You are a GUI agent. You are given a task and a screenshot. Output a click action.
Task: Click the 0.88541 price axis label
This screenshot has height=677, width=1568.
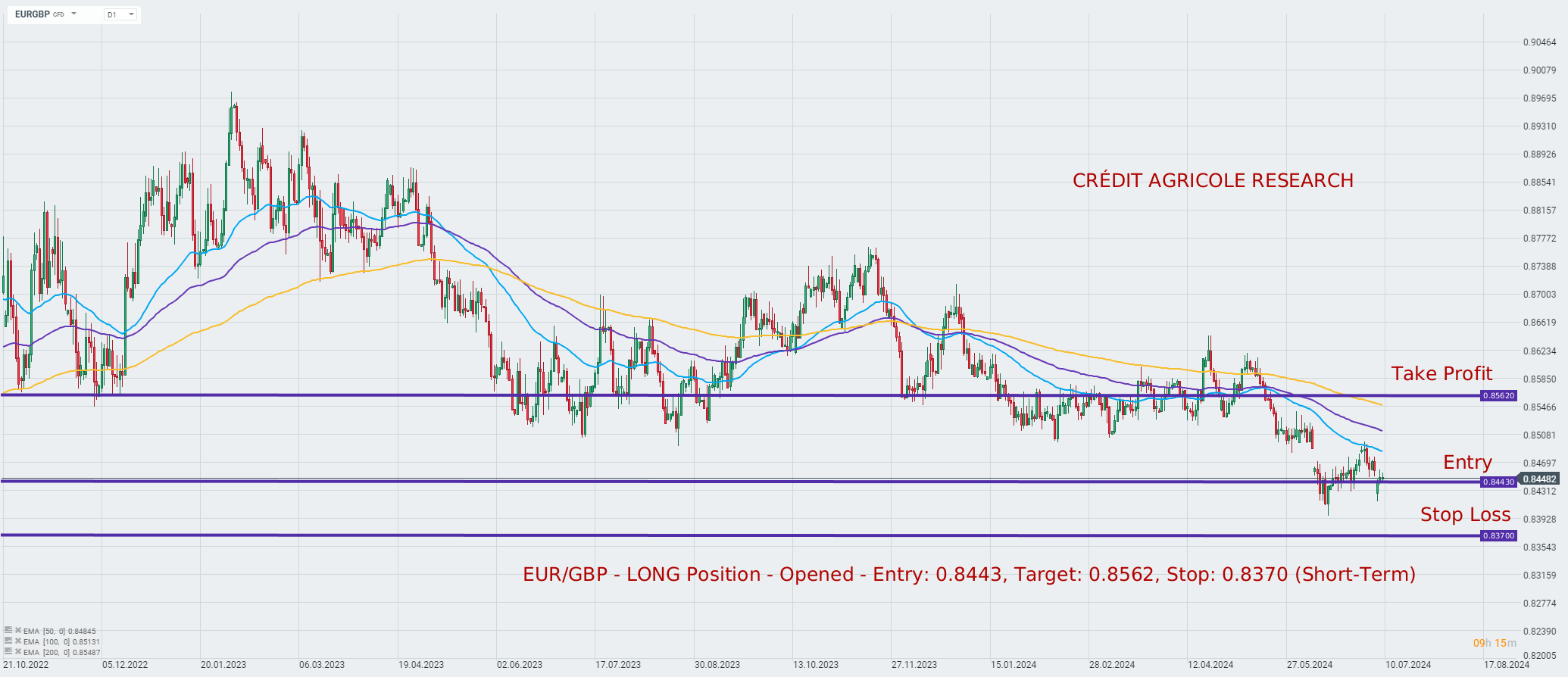(1540, 183)
